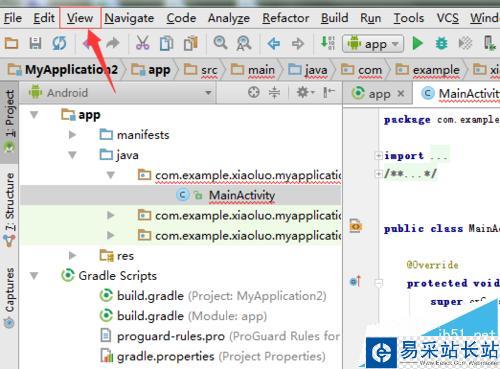Open the Refactor menu
The image size is (500, 369).
pyautogui.click(x=286, y=18)
